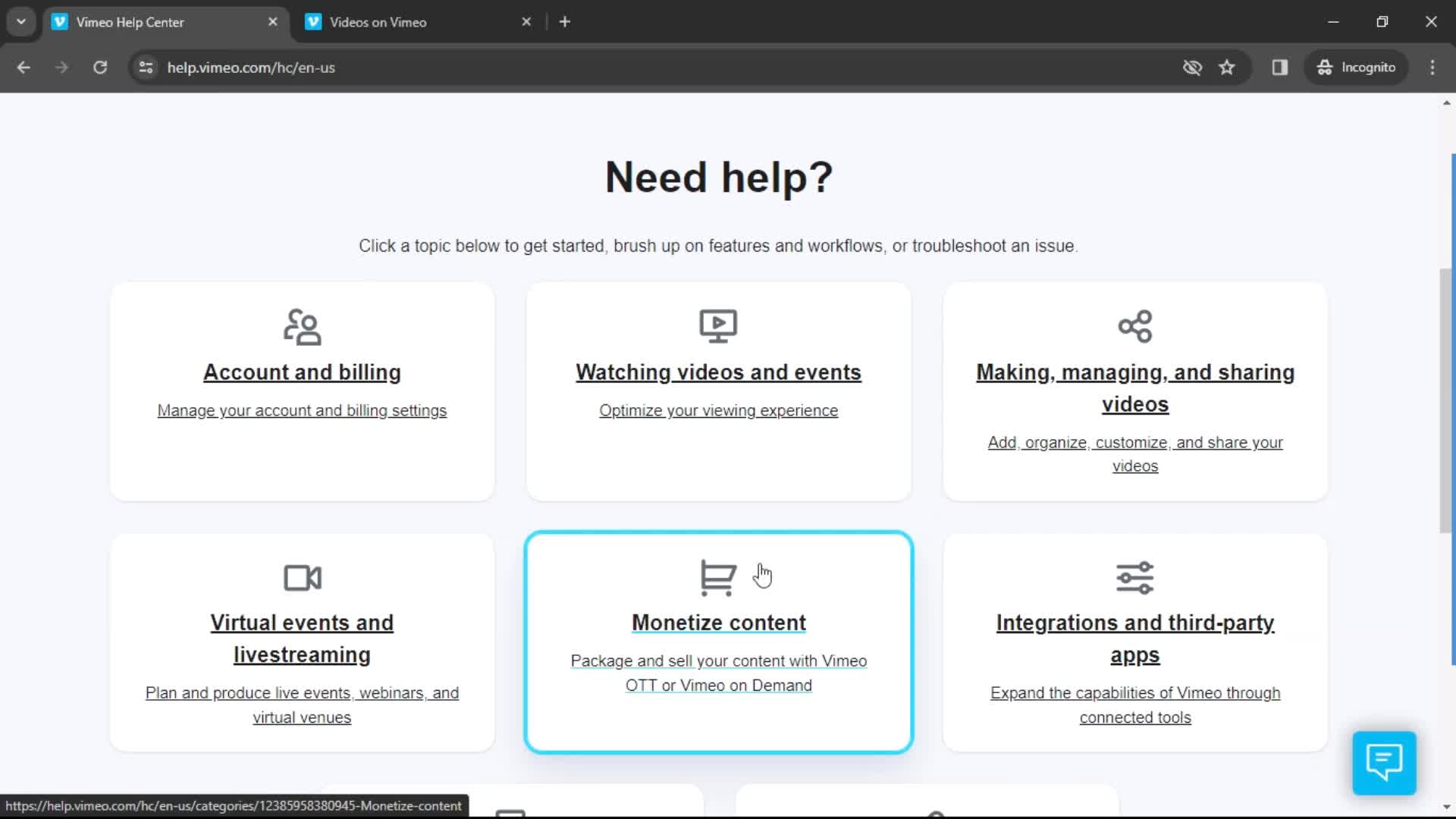Viewport: 1456px width, 819px height.
Task: Expand the tab search dropdown arrow
Action: tap(21, 22)
